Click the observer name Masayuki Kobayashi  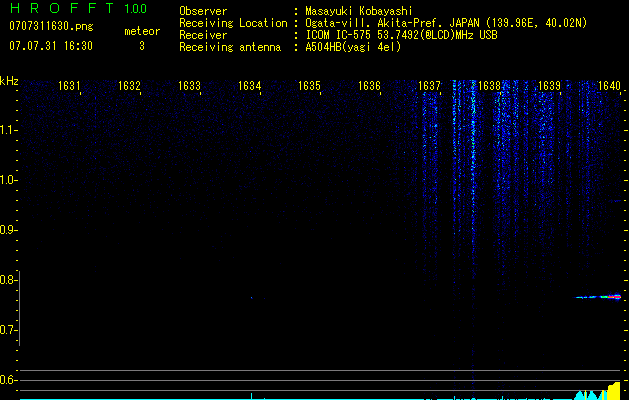point(359,11)
